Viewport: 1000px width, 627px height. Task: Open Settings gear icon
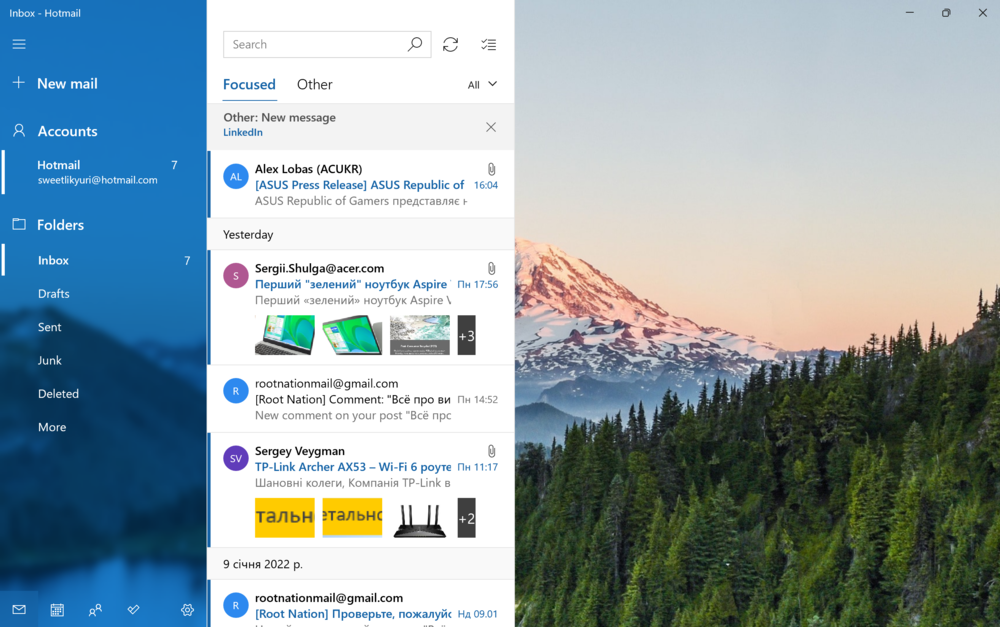click(187, 610)
